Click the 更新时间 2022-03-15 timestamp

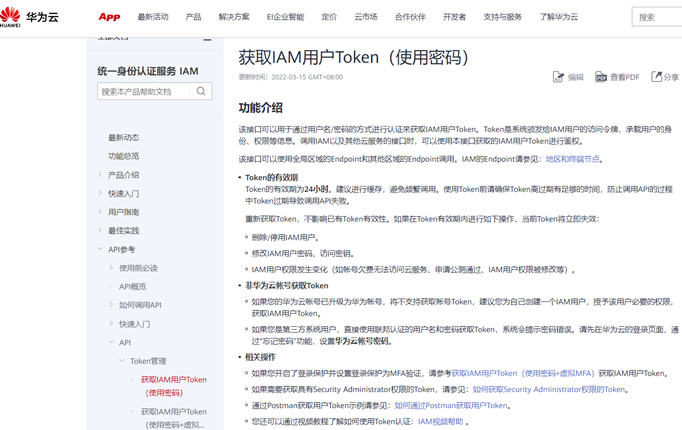click(x=291, y=77)
